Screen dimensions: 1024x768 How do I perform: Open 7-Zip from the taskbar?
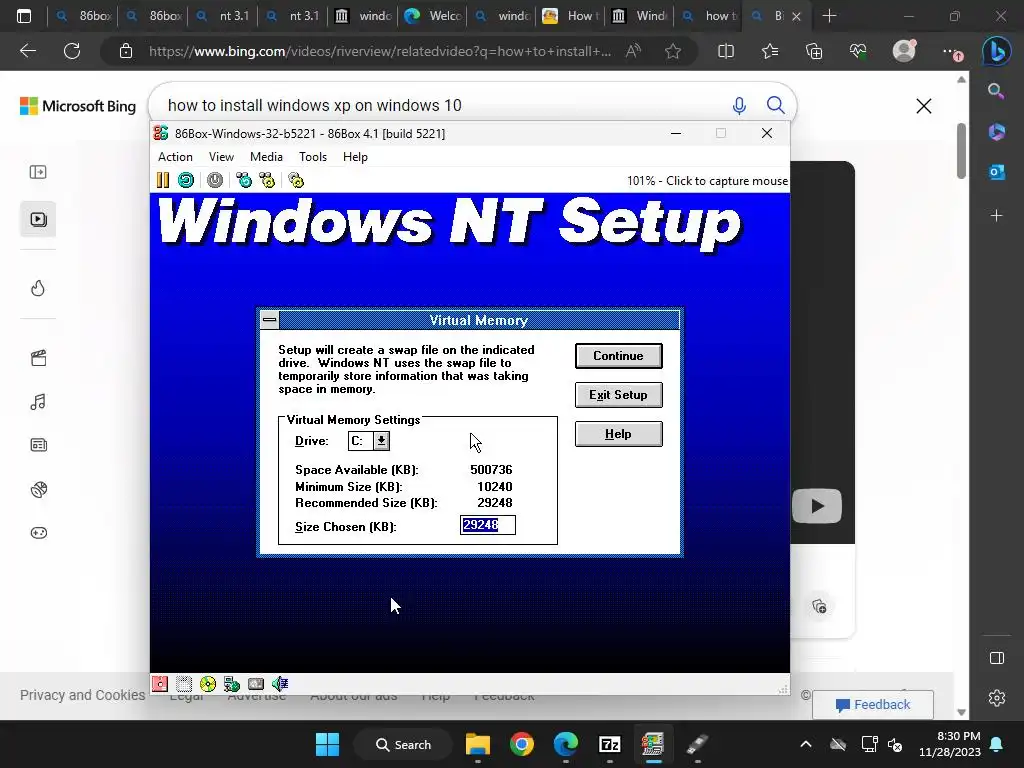coord(609,744)
